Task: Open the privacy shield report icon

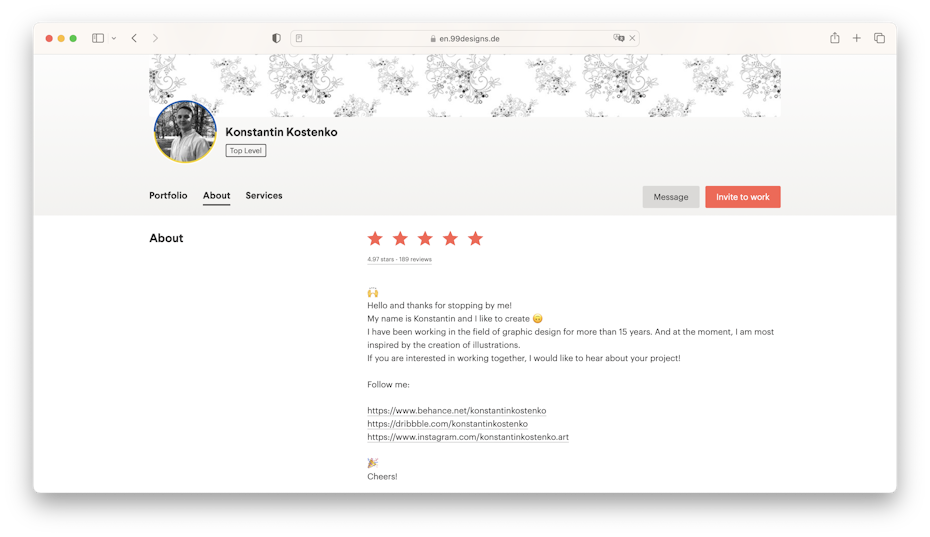Action: pyautogui.click(x=276, y=38)
